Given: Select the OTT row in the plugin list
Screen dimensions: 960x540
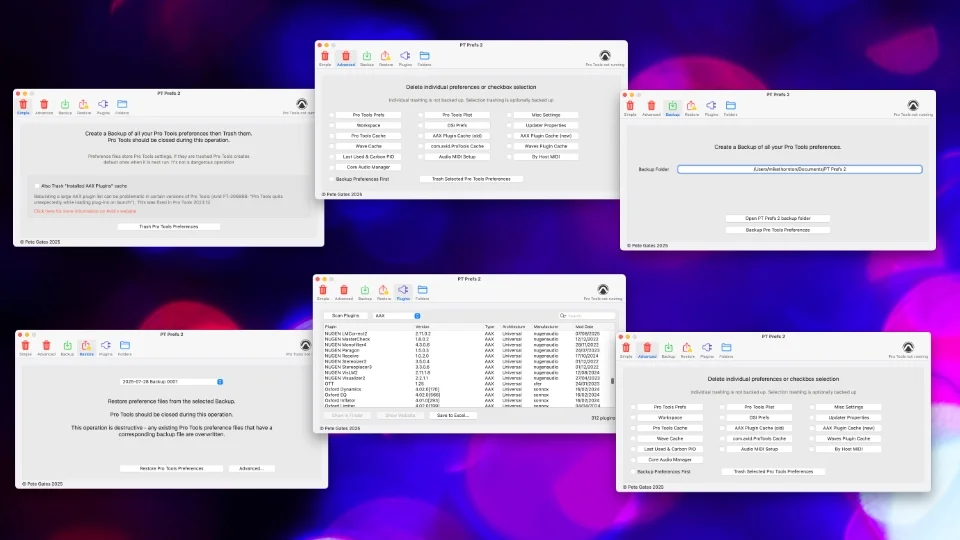Looking at the screenshot, I should [468, 384].
